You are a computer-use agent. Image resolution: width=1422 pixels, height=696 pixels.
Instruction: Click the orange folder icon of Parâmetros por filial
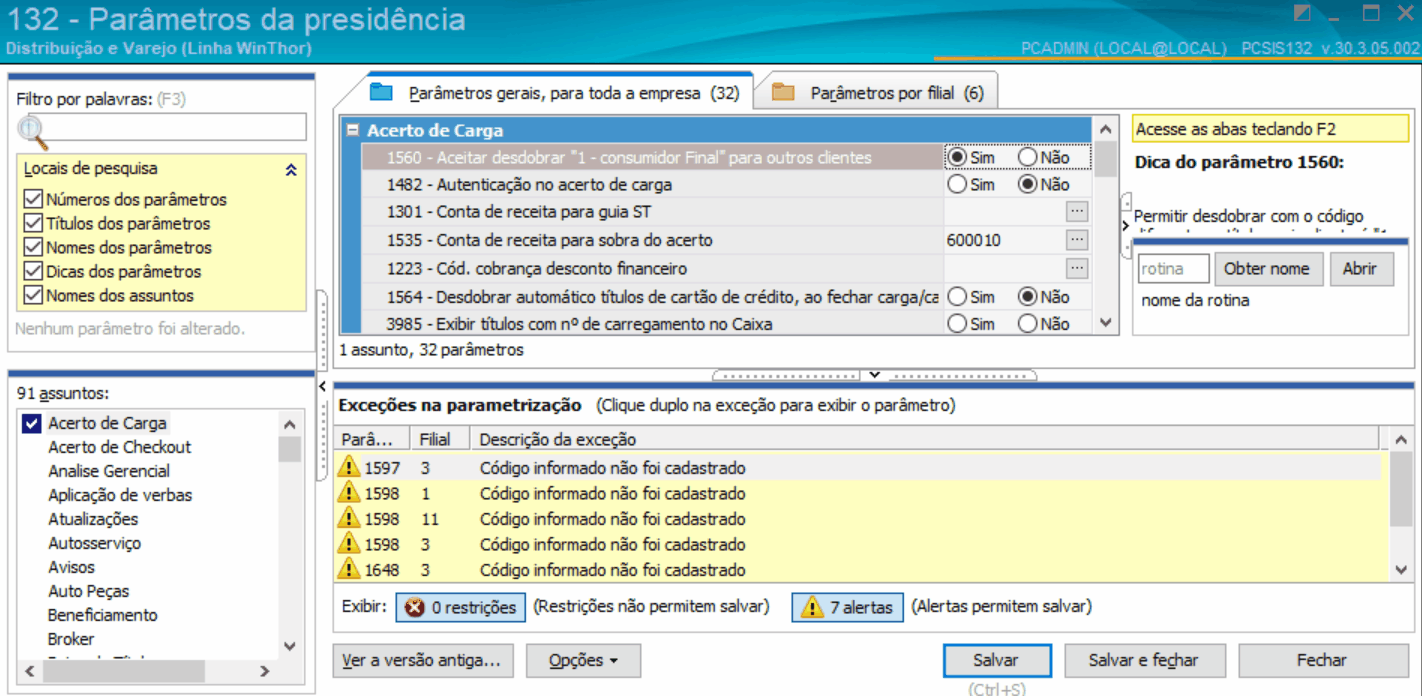click(x=783, y=93)
